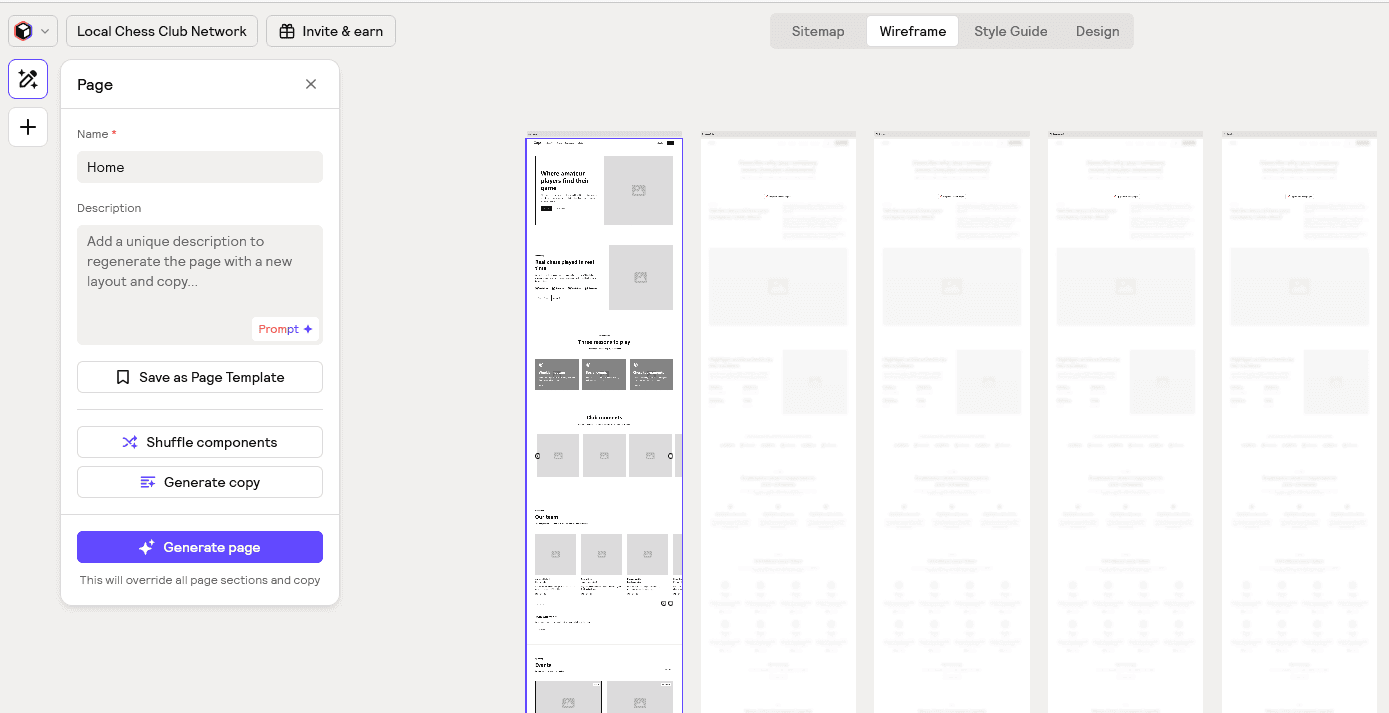Click the bookmark icon in Save as Page Template

[122, 377]
